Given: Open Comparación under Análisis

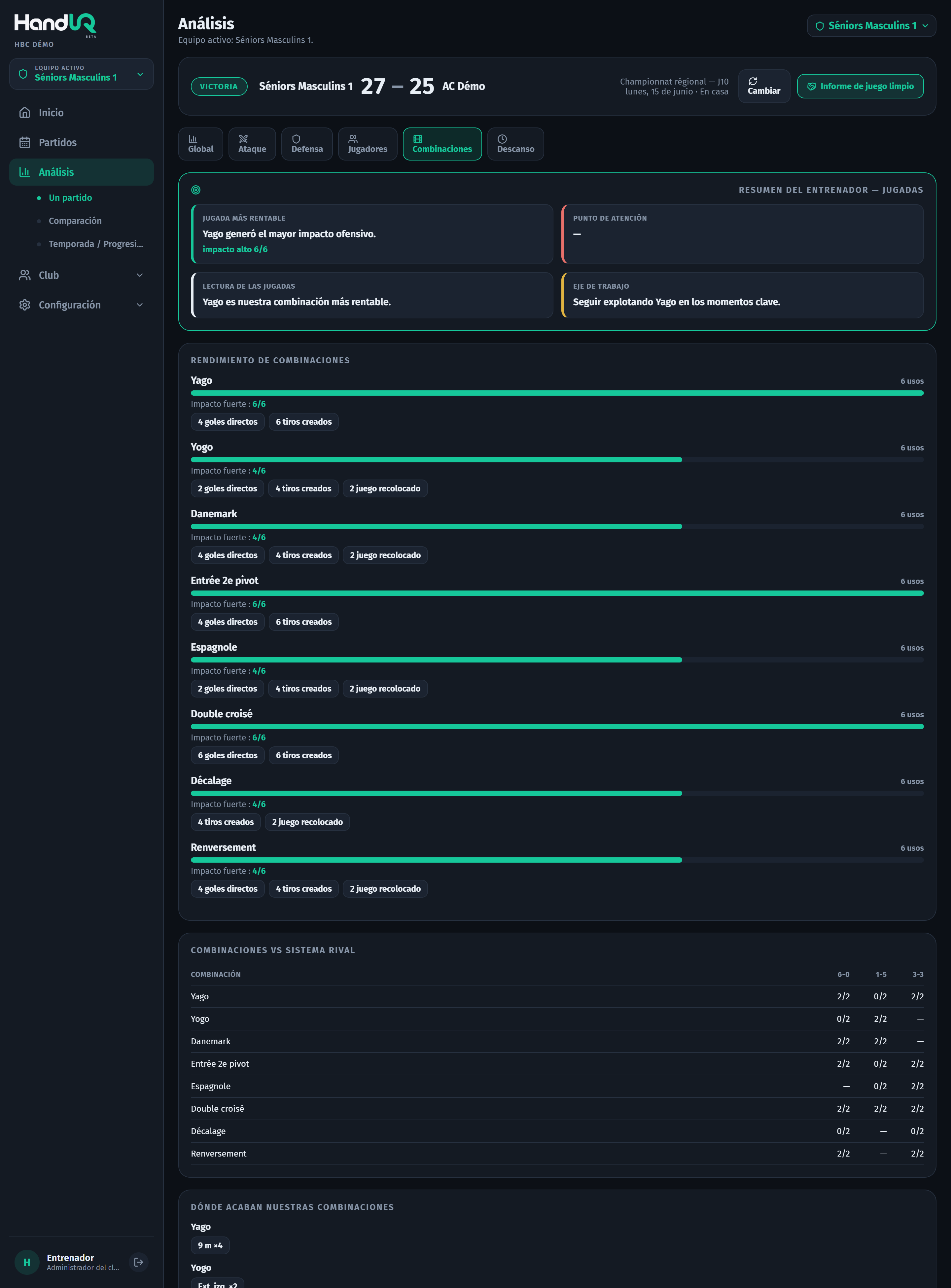Looking at the screenshot, I should [75, 221].
